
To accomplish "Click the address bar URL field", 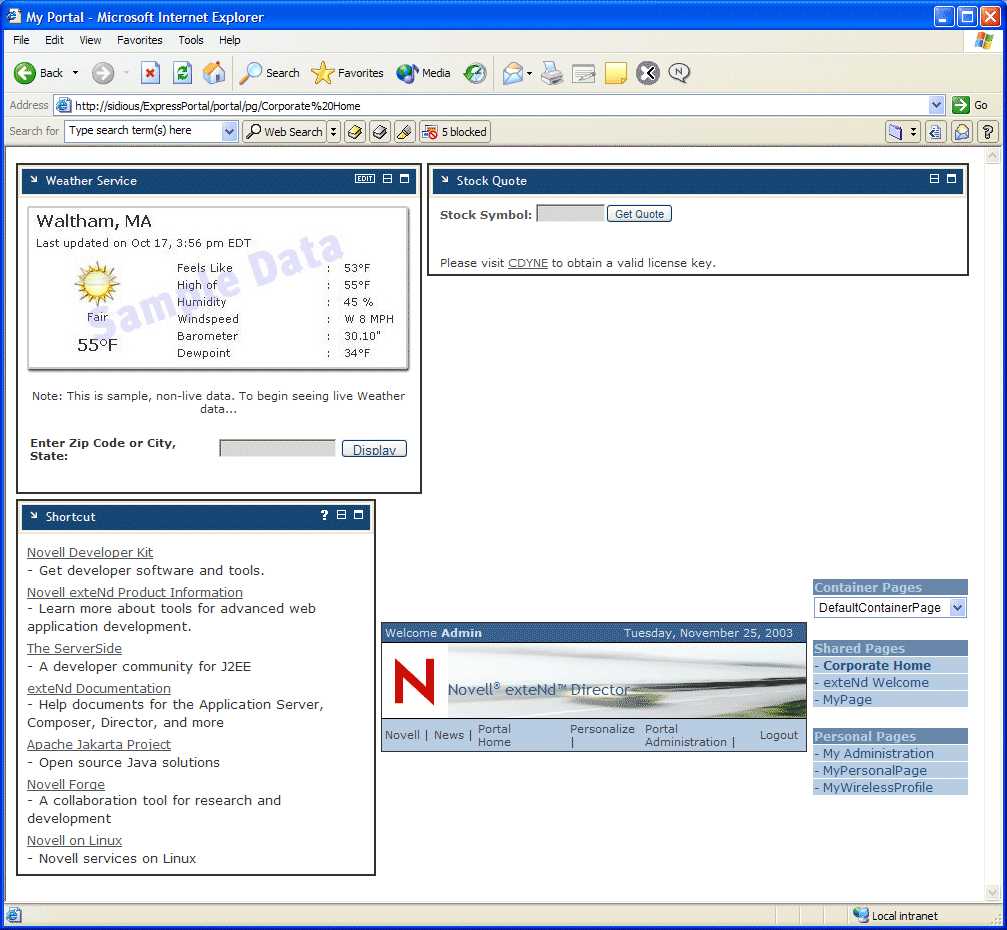I will (500, 105).
